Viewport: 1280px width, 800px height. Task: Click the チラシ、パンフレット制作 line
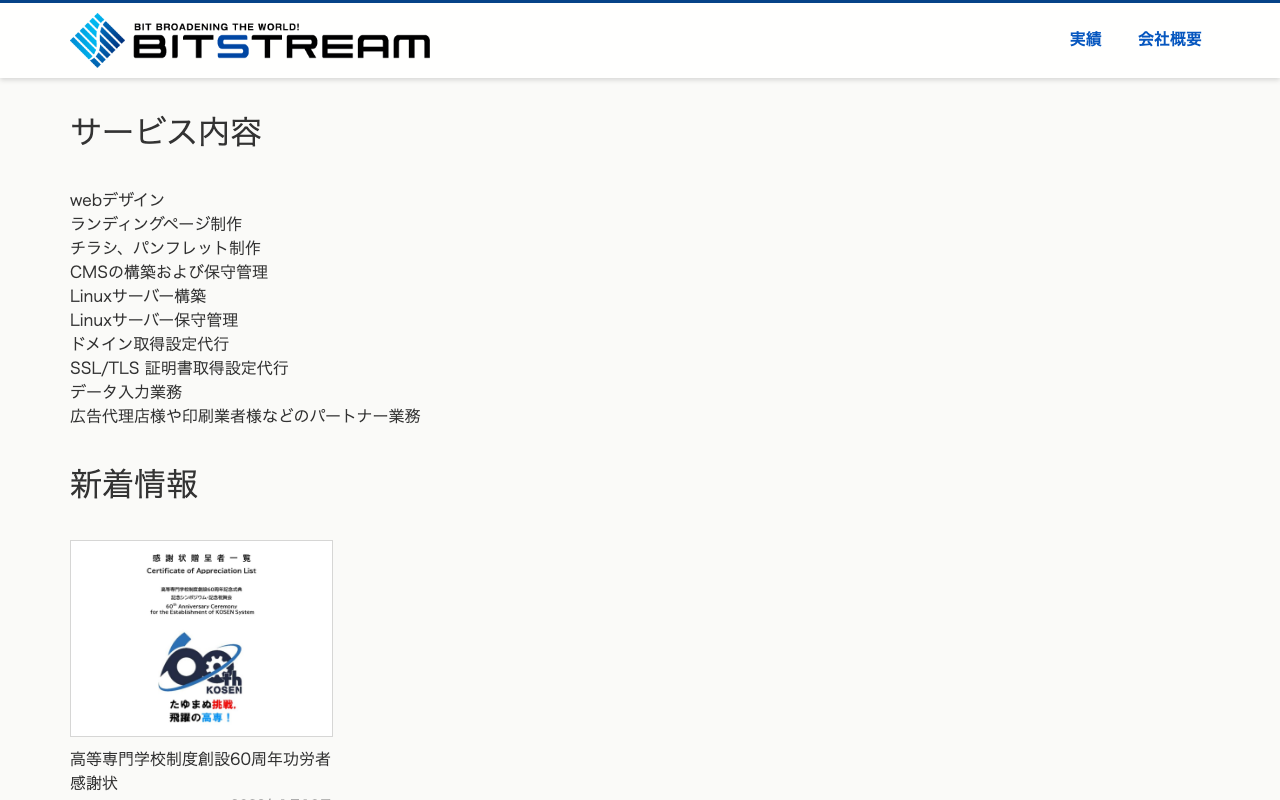(x=165, y=248)
